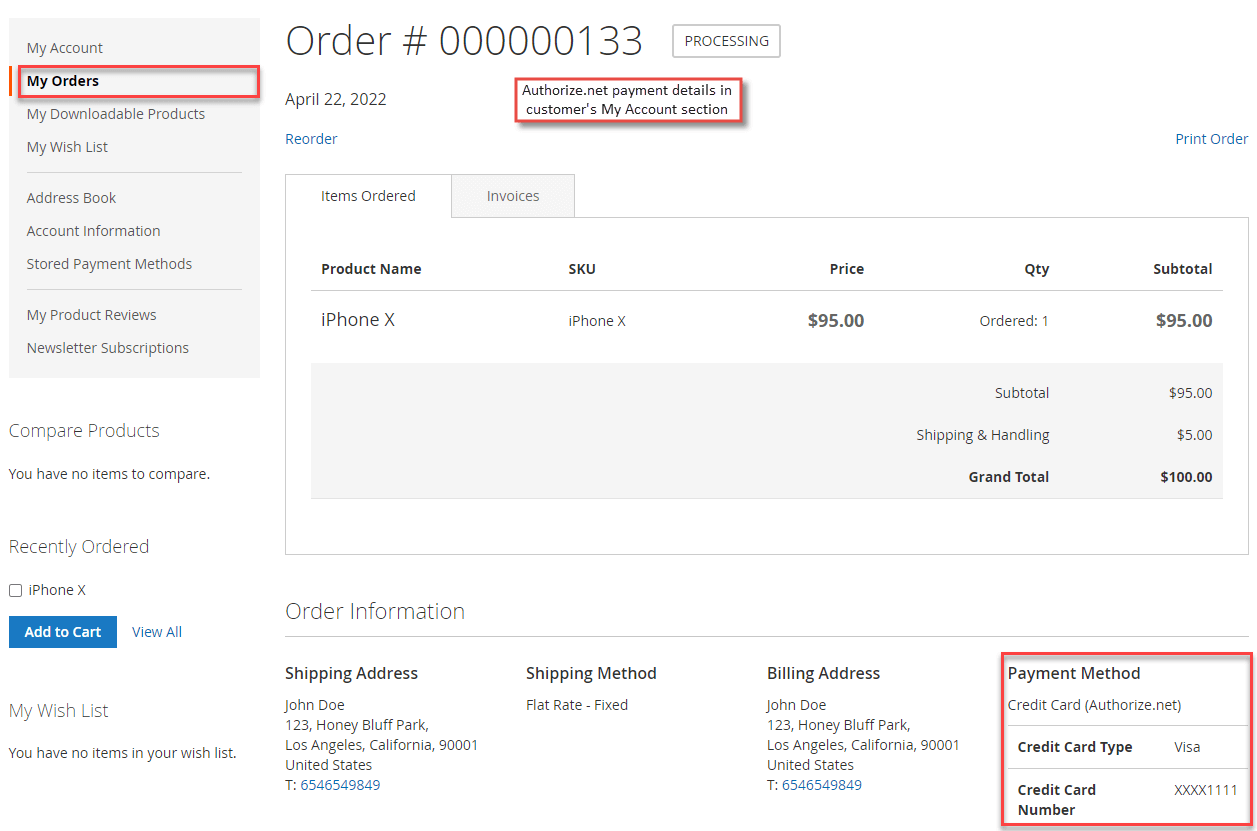
Task: Call the shipping address phone number link
Action: tap(340, 784)
